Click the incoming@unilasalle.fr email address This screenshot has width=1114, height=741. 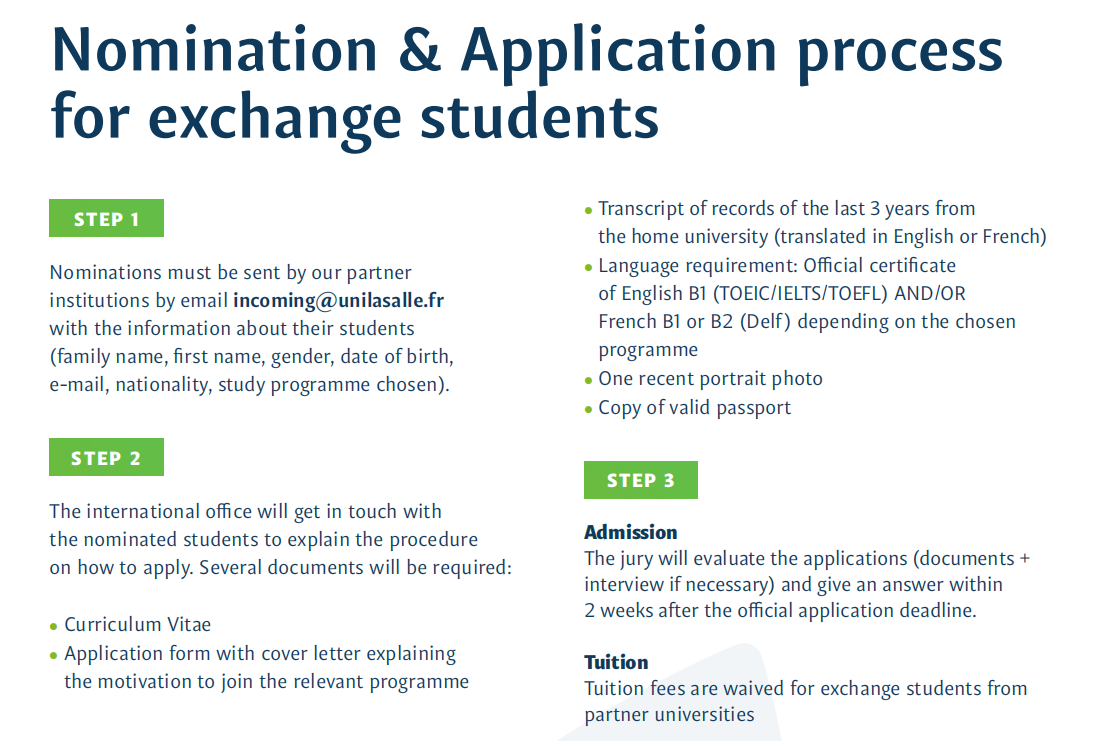(338, 300)
